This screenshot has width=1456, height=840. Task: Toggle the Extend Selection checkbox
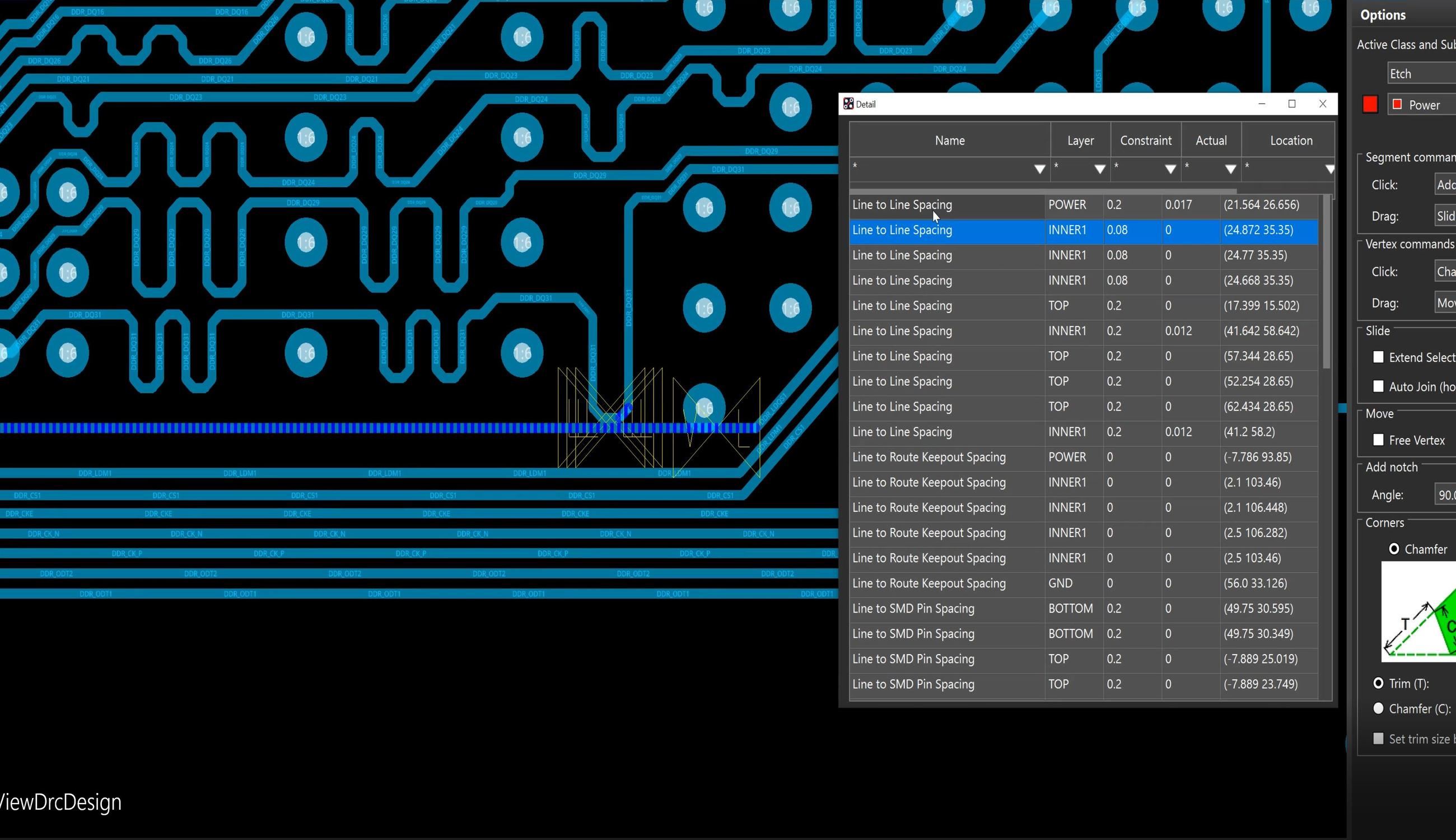click(1378, 357)
